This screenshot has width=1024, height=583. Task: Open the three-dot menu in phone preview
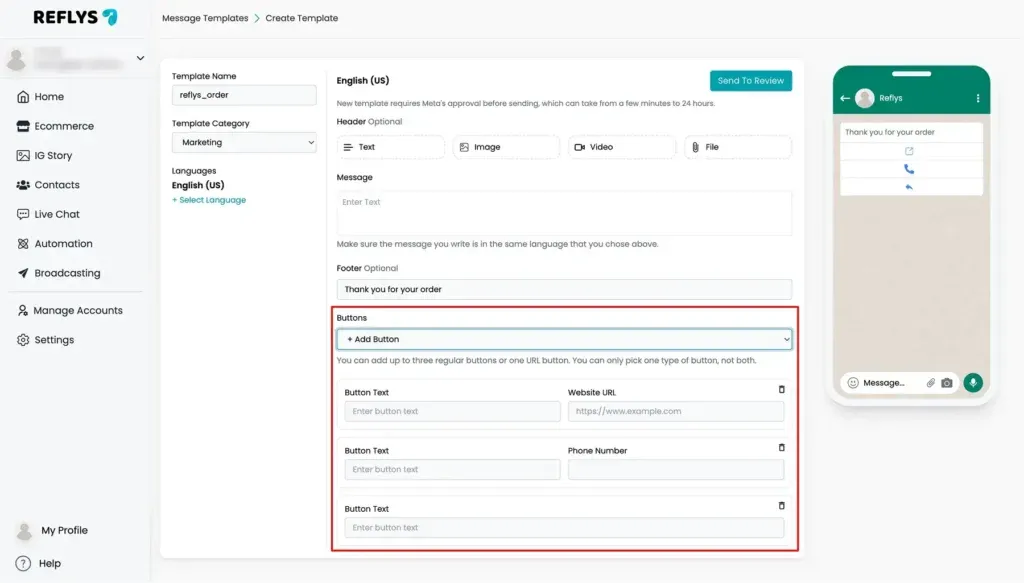click(x=978, y=98)
